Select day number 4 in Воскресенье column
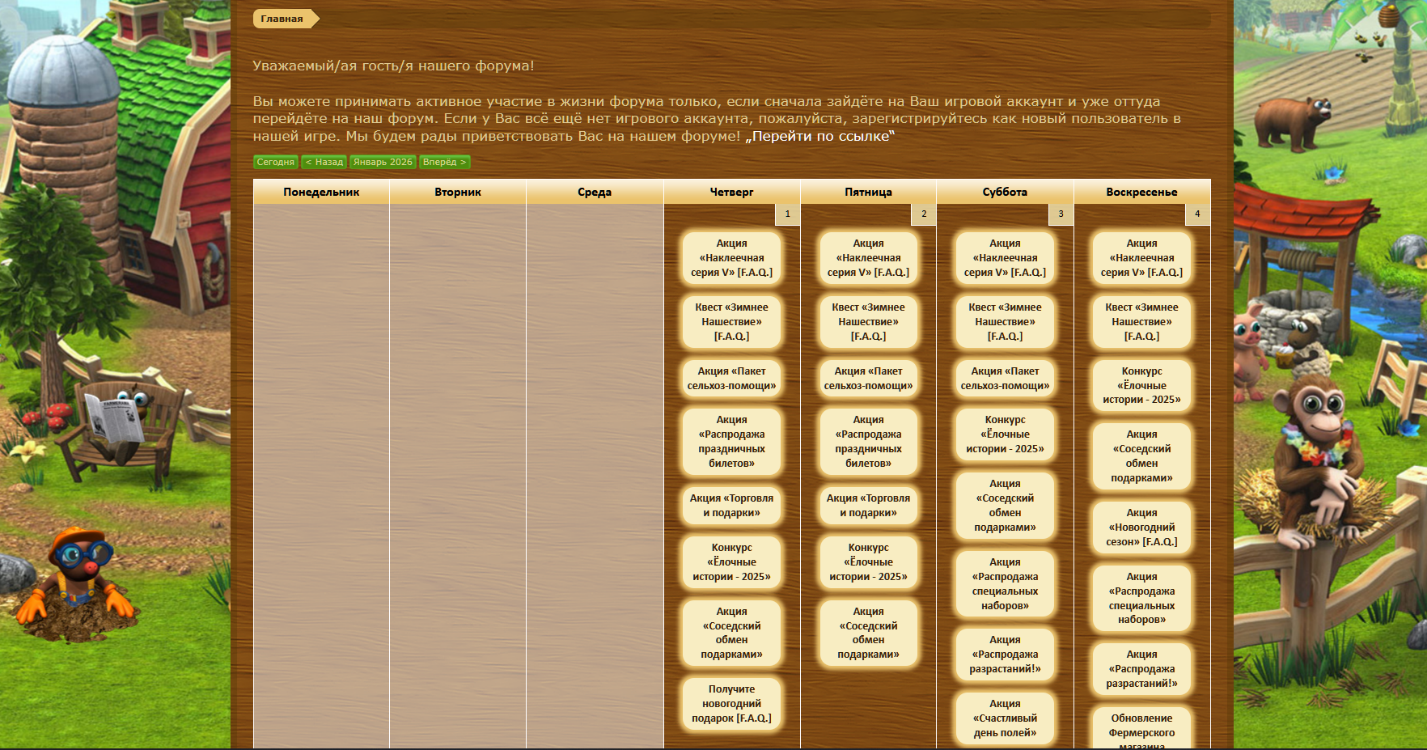 [1197, 215]
